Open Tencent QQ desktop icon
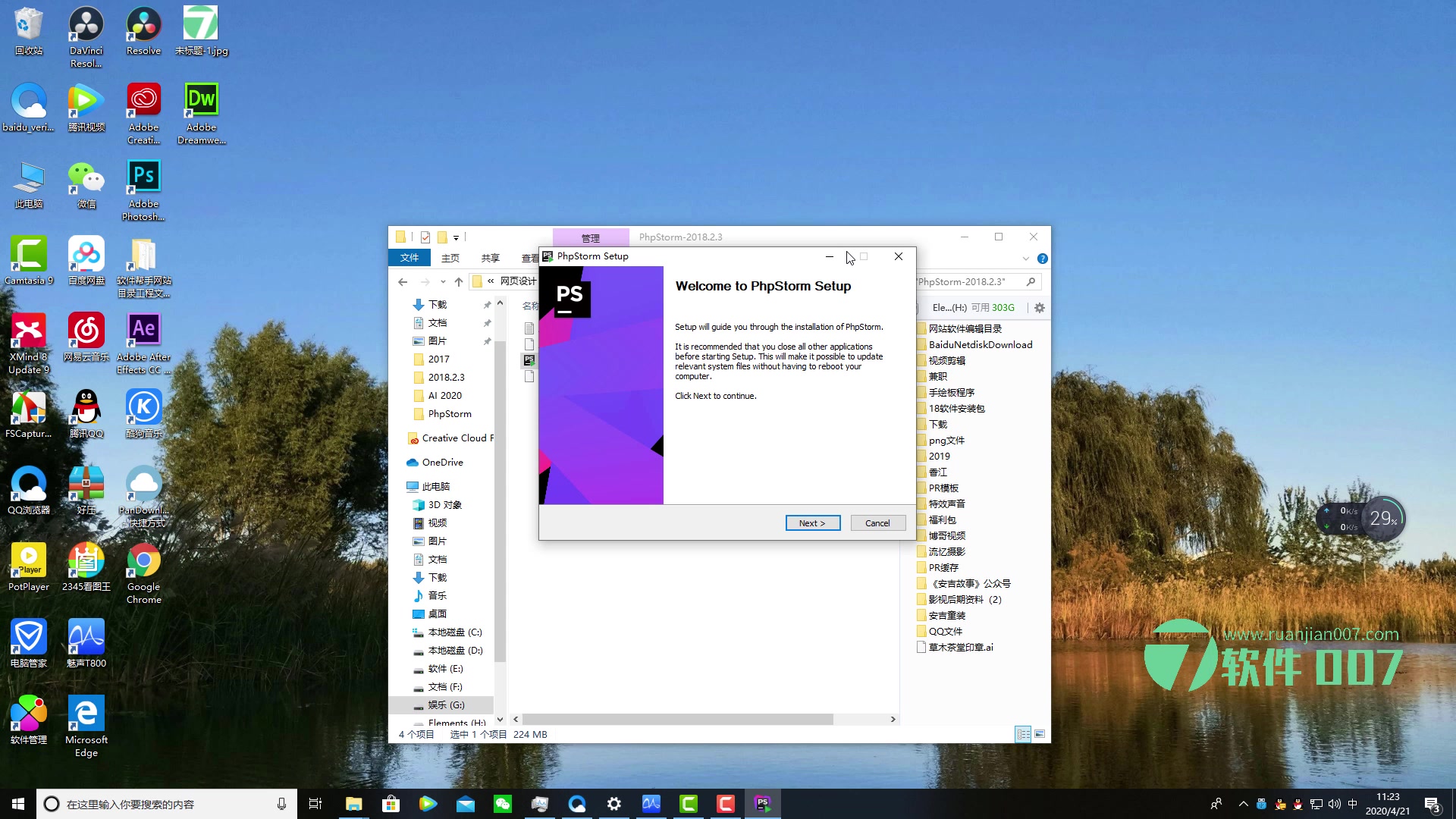This screenshot has height=819, width=1456. (86, 414)
